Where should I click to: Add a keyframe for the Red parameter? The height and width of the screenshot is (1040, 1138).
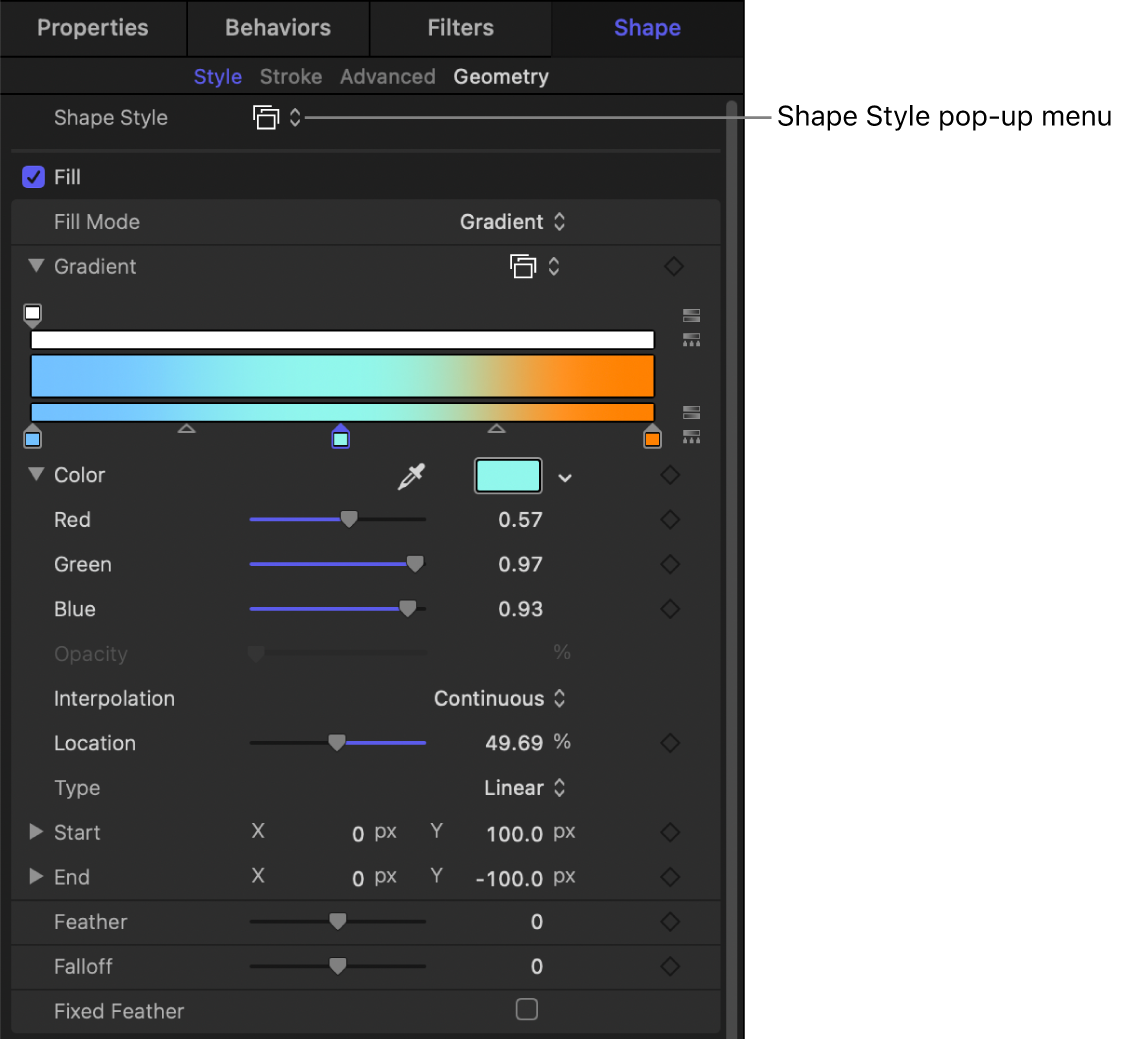[x=669, y=519]
